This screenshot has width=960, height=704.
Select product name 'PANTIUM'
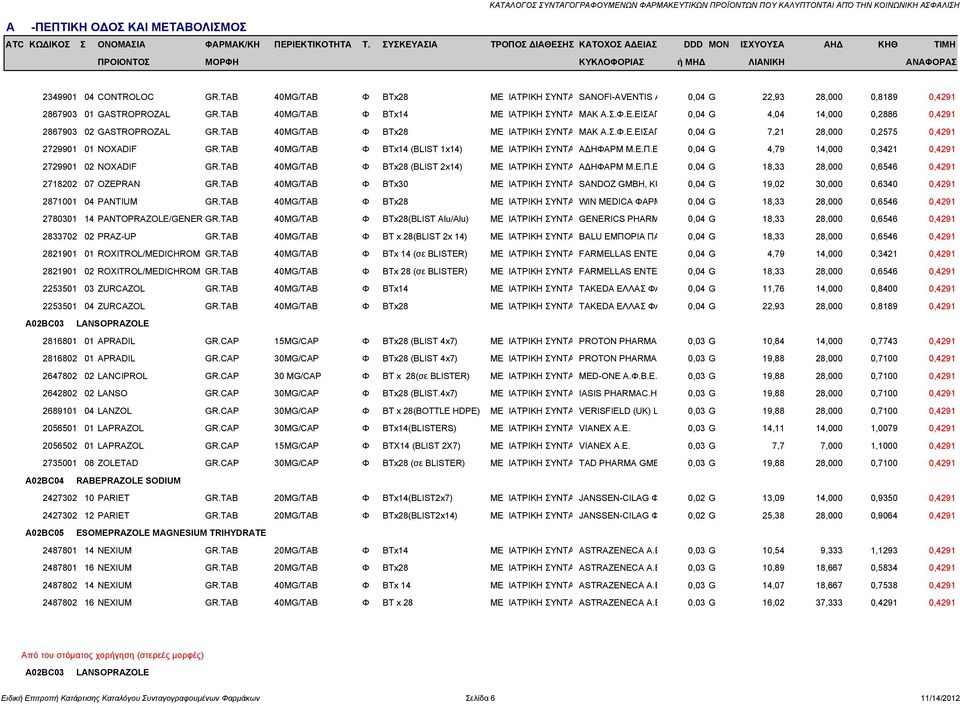tap(118, 201)
